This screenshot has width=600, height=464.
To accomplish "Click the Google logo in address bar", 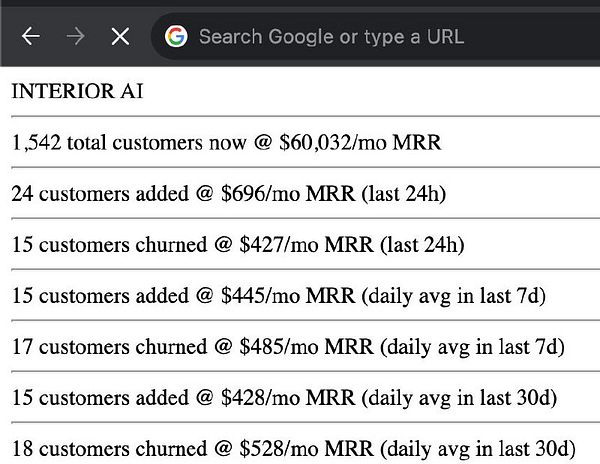I will [x=176, y=36].
